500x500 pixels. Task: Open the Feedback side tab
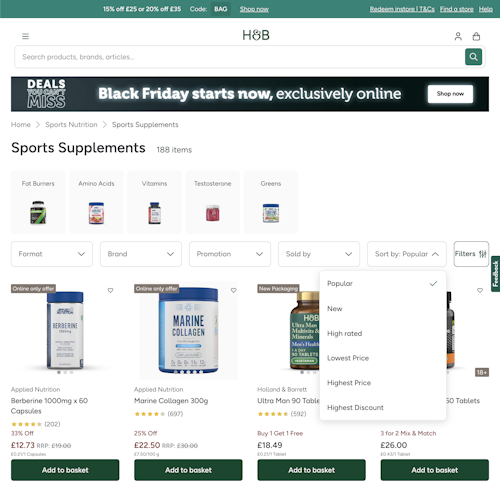pos(495,274)
